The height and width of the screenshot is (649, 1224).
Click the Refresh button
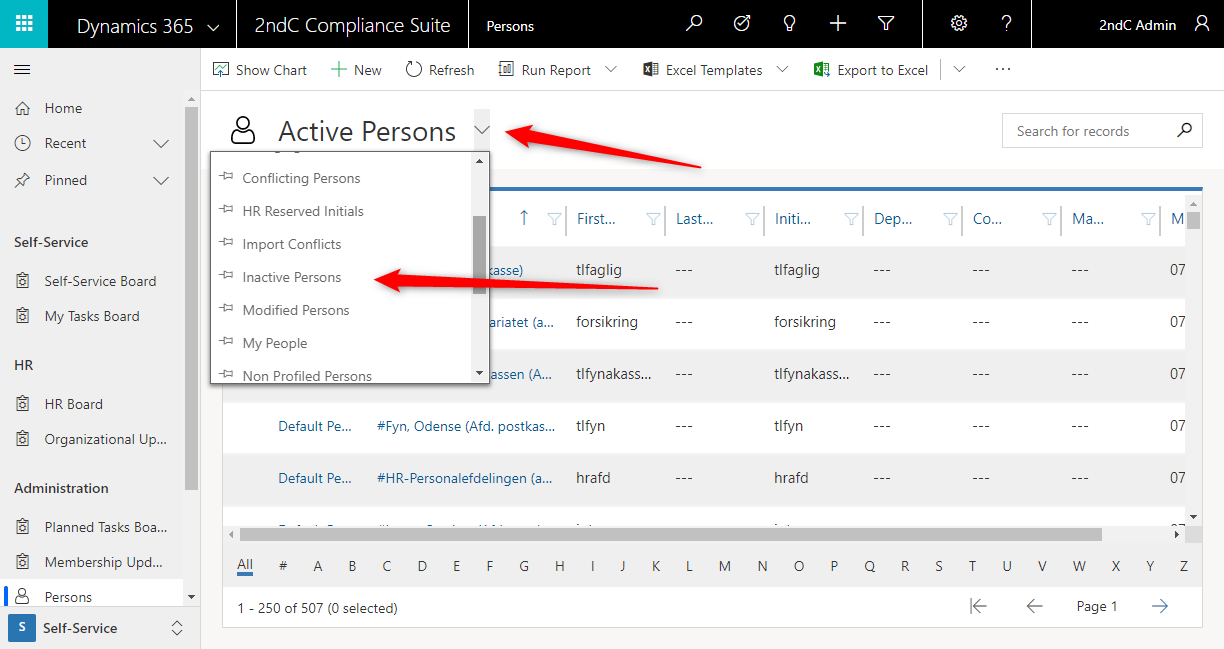point(440,70)
